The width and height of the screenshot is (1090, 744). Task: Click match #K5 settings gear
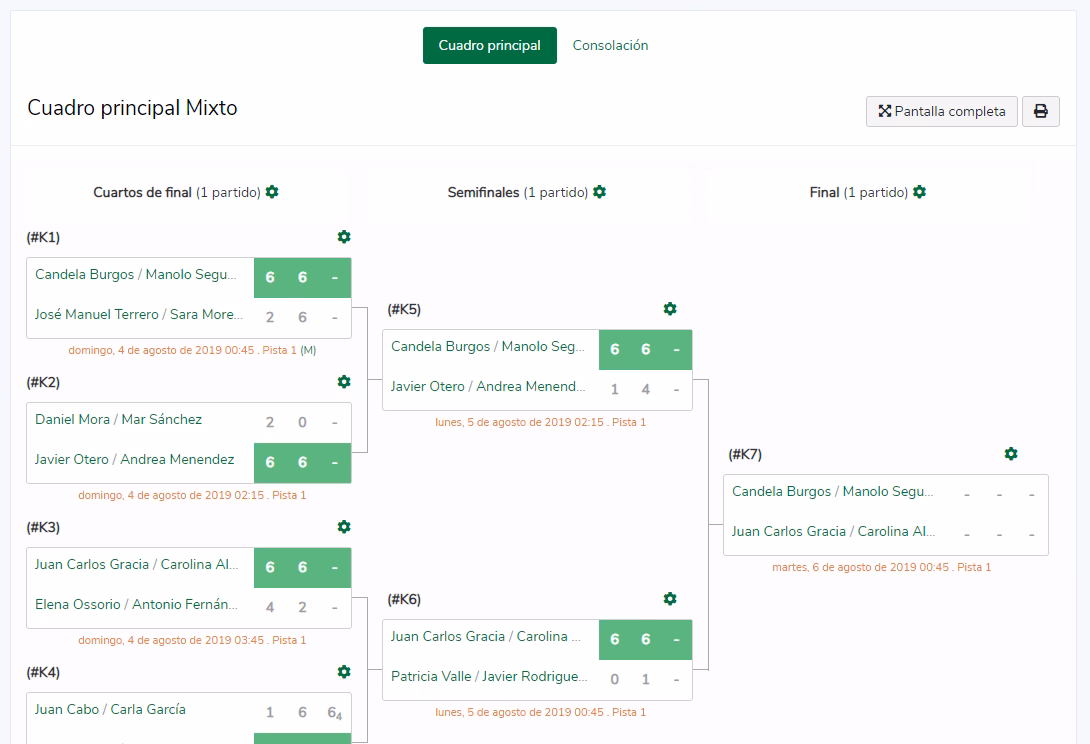tap(670, 309)
